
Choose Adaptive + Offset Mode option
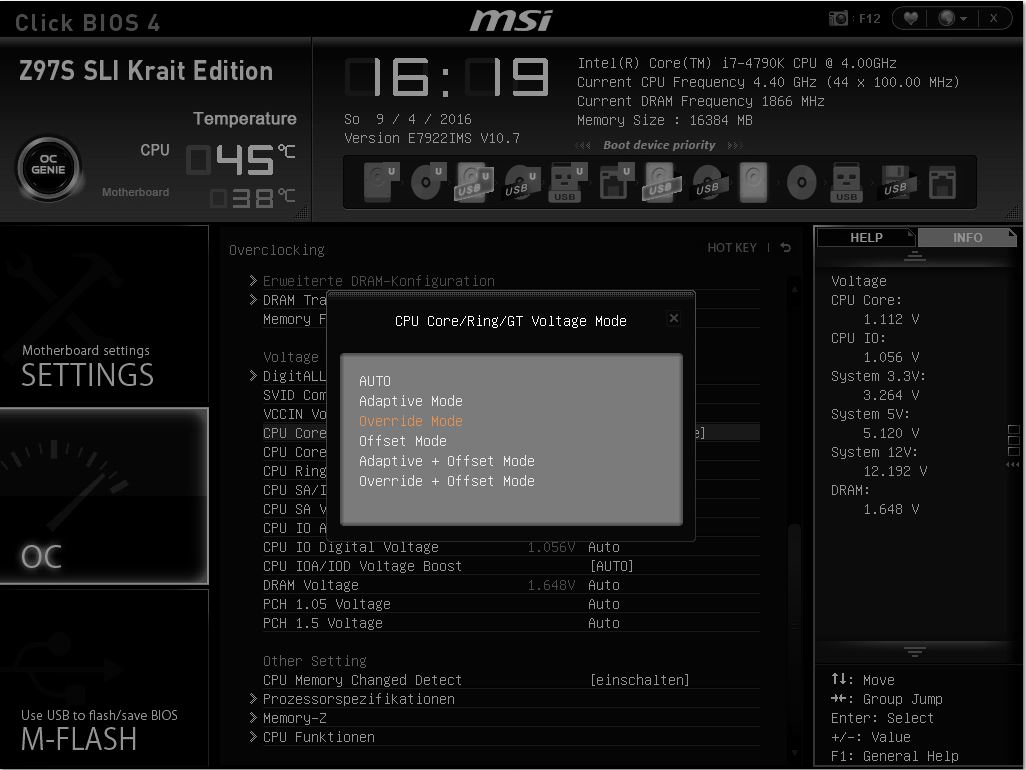tap(446, 461)
